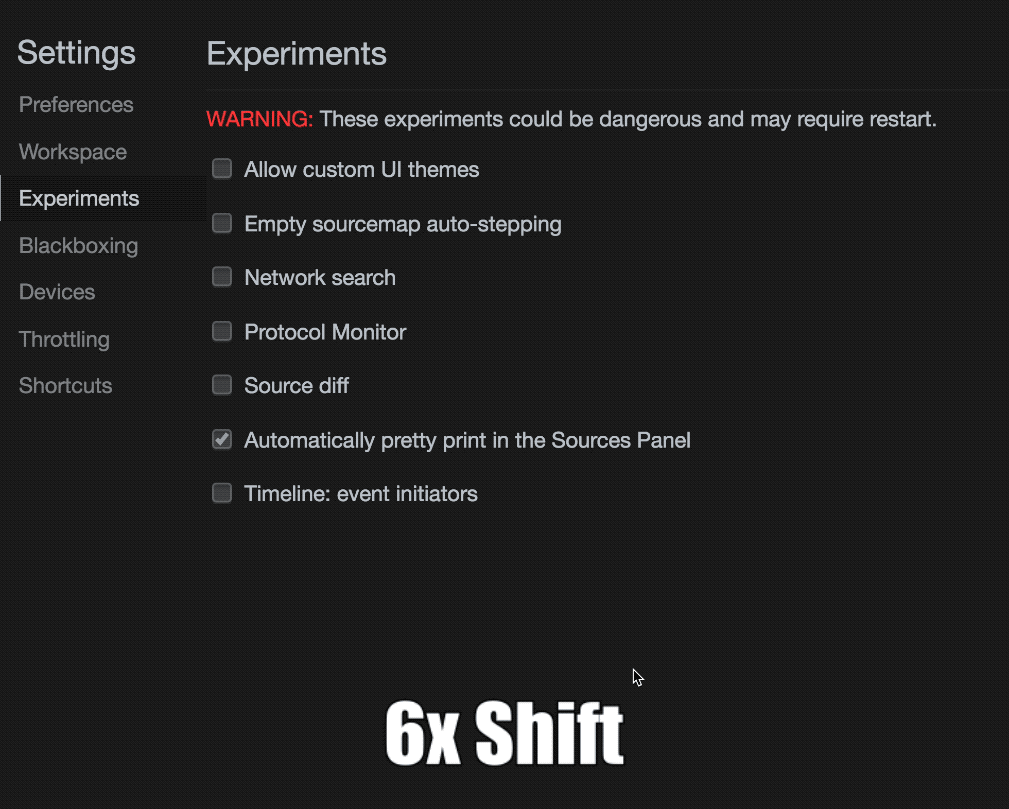Click the 'Protocol Monitor' label text
The width and height of the screenshot is (1009, 809).
(x=325, y=332)
